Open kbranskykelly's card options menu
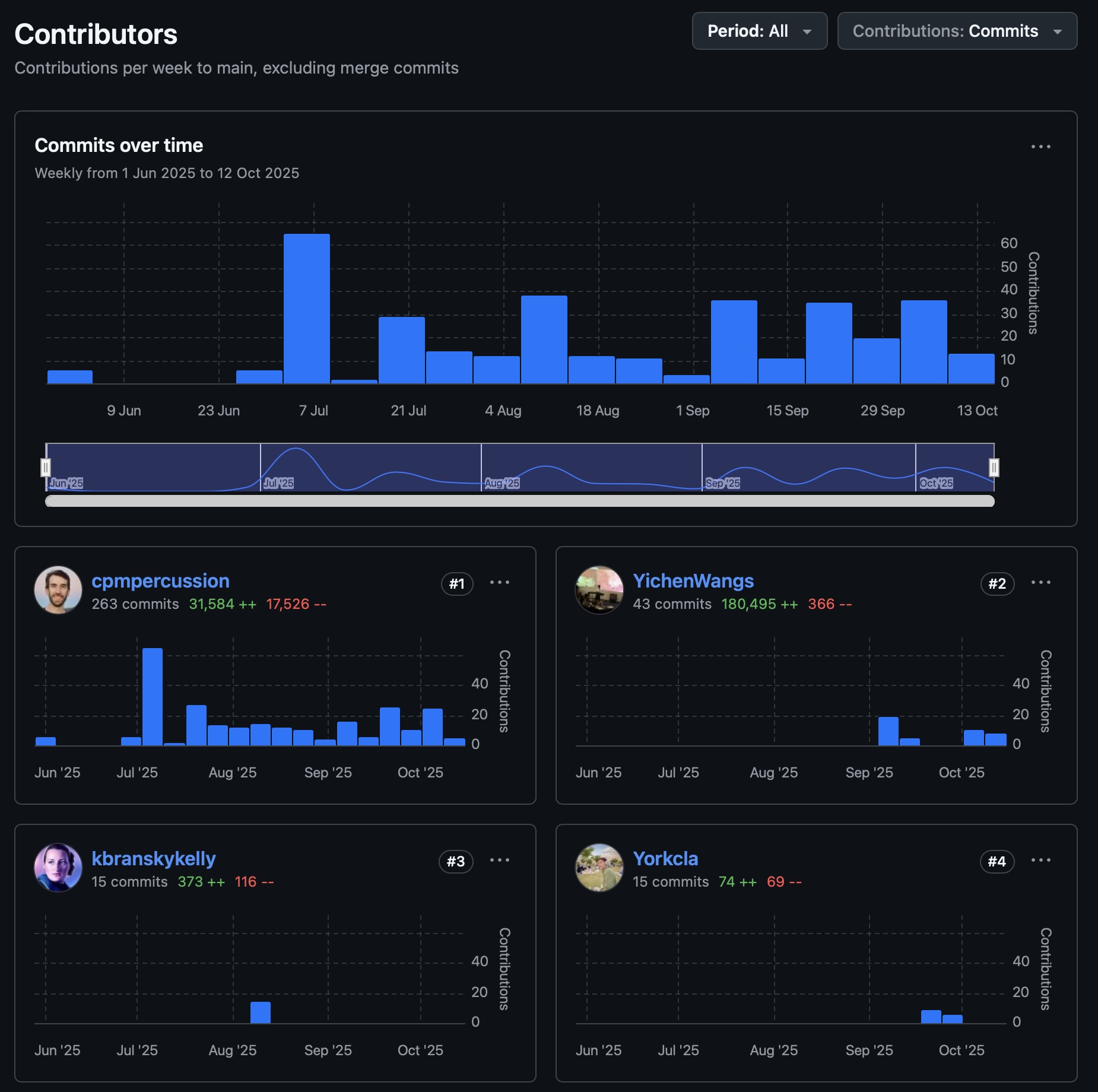Viewport: 1098px width, 1092px height. point(500,861)
